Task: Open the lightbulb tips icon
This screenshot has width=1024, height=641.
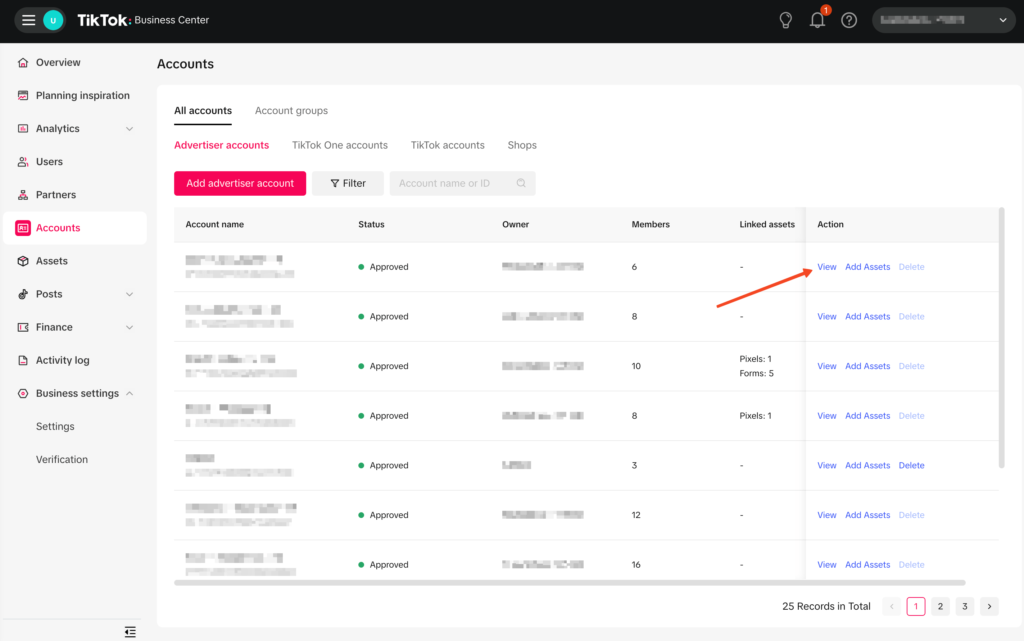Action: [786, 20]
